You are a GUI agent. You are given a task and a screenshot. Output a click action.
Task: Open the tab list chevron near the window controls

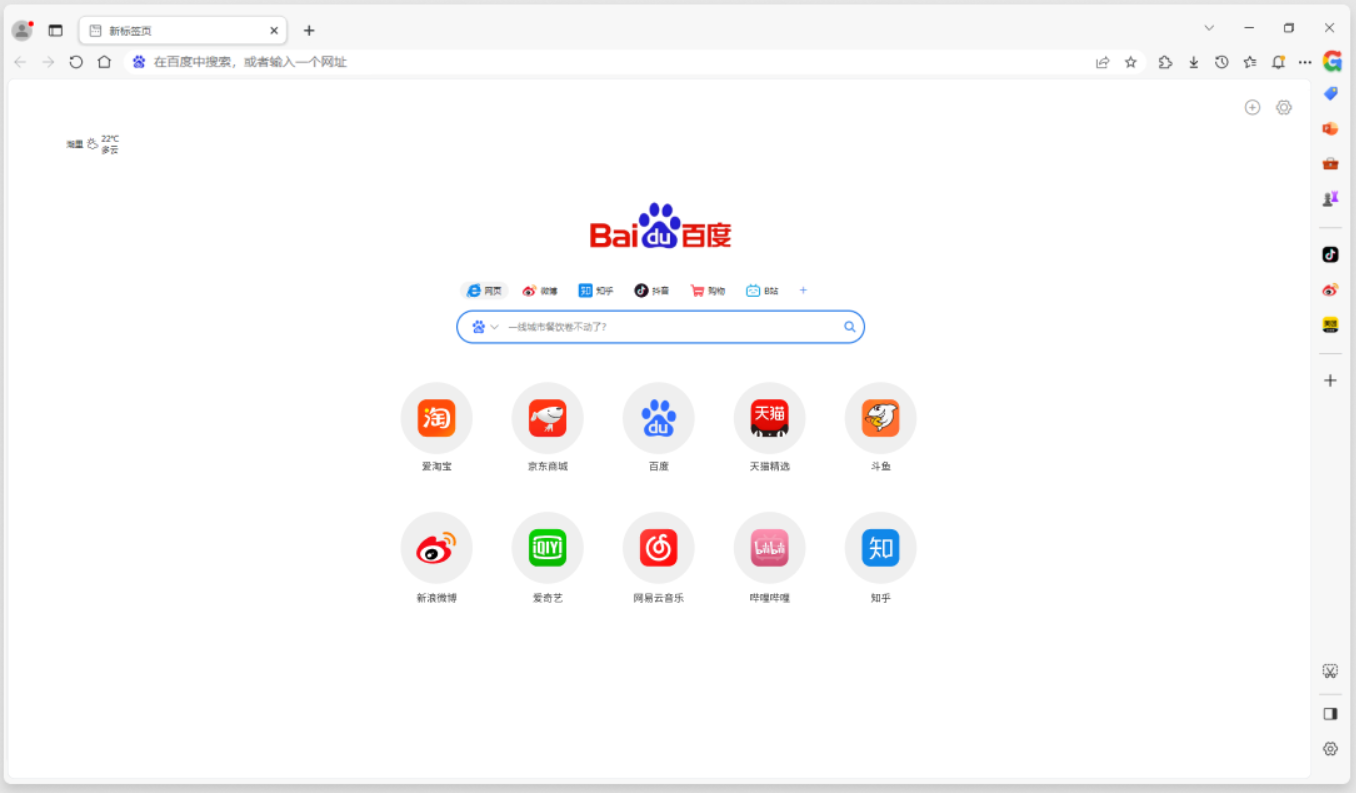[1209, 27]
